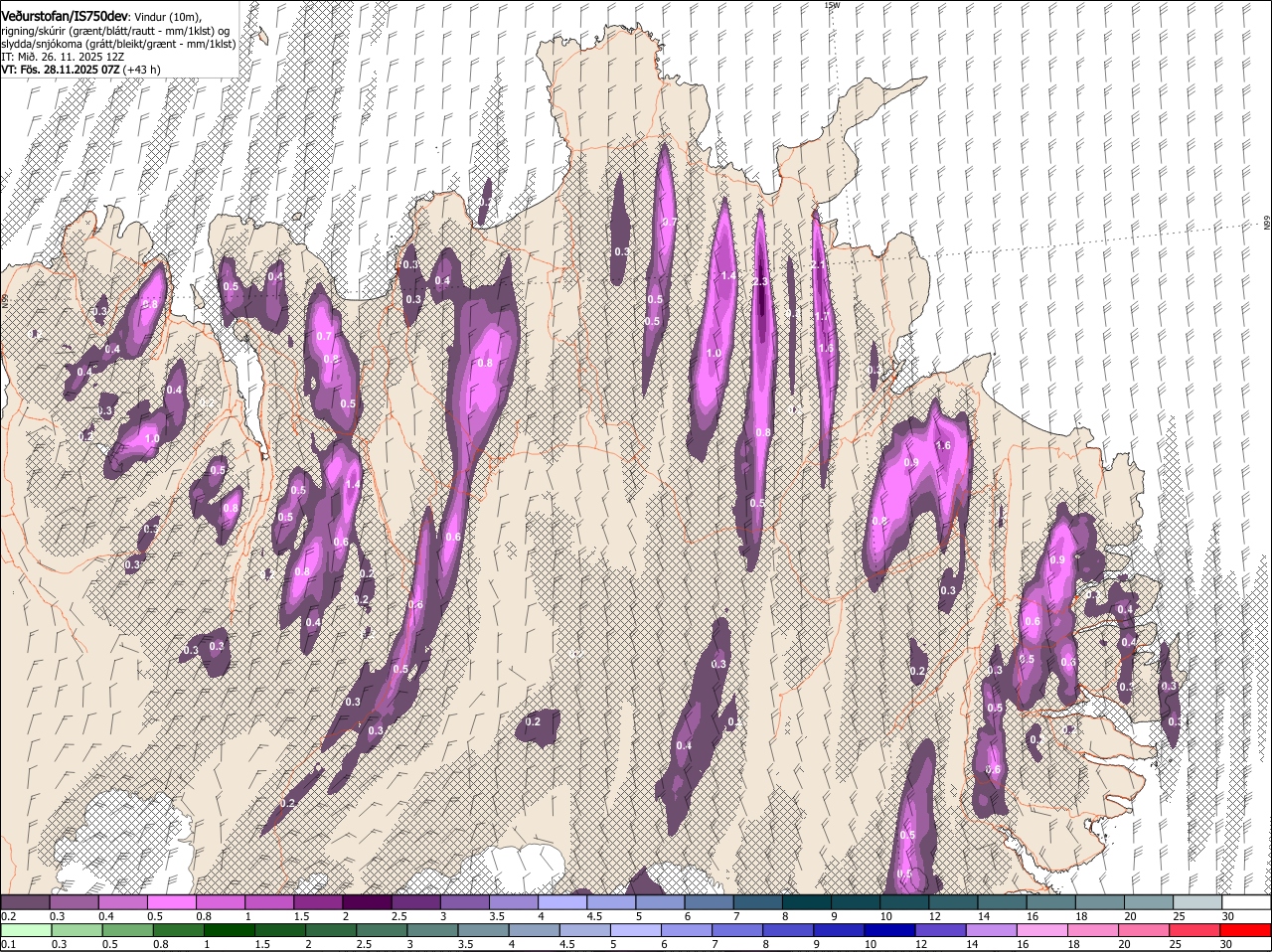This screenshot has width=1272, height=952.
Task: Click the 0.1 tick label in rain legend
Action: pyautogui.click(x=8, y=944)
